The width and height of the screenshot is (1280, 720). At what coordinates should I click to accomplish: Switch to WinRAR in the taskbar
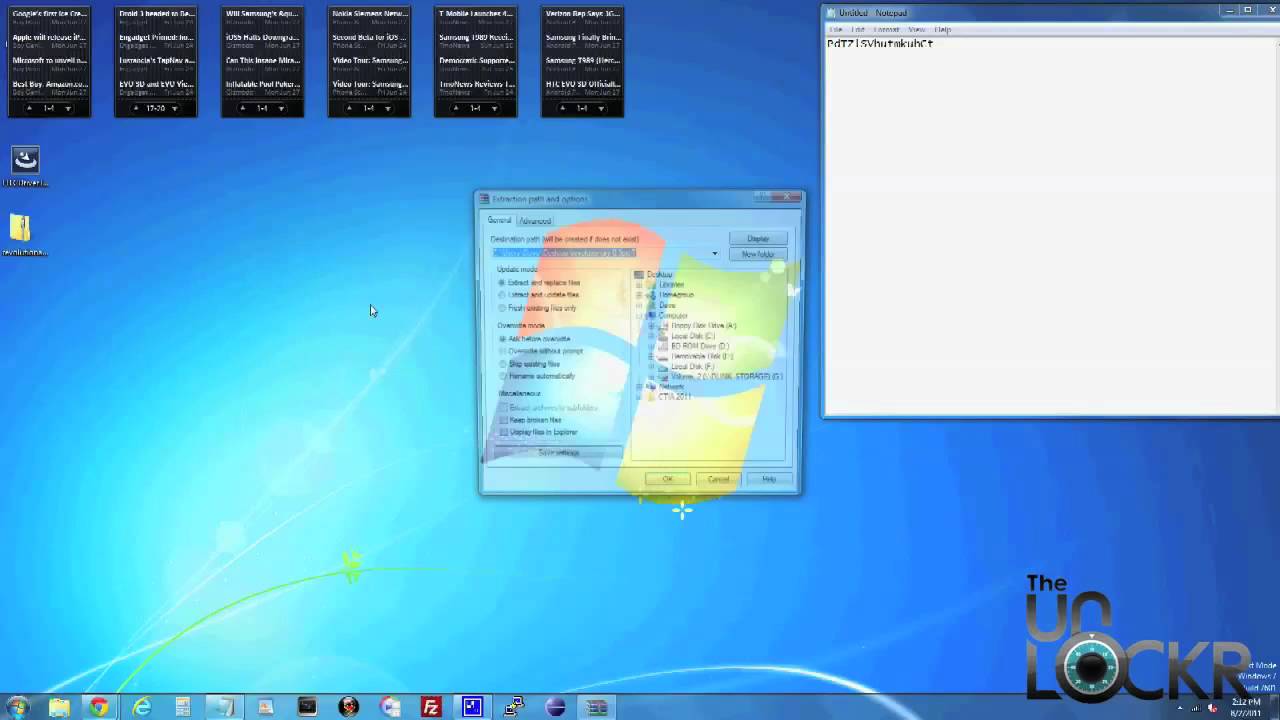[x=597, y=707]
